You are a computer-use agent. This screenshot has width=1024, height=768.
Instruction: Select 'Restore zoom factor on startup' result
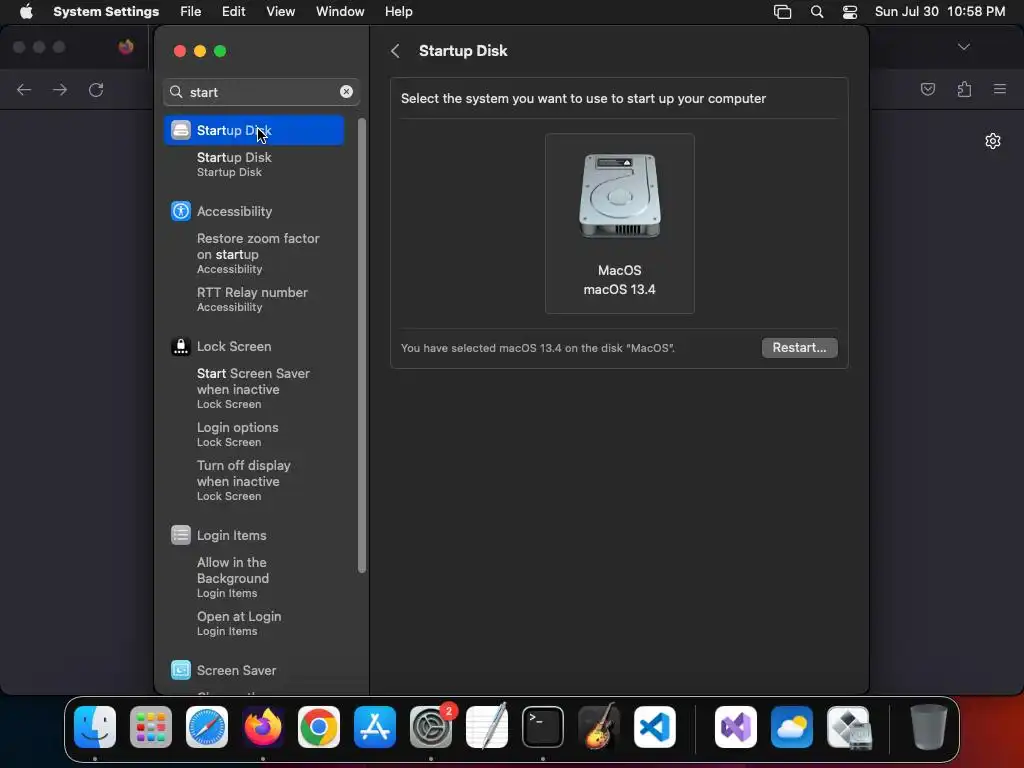[x=258, y=253]
